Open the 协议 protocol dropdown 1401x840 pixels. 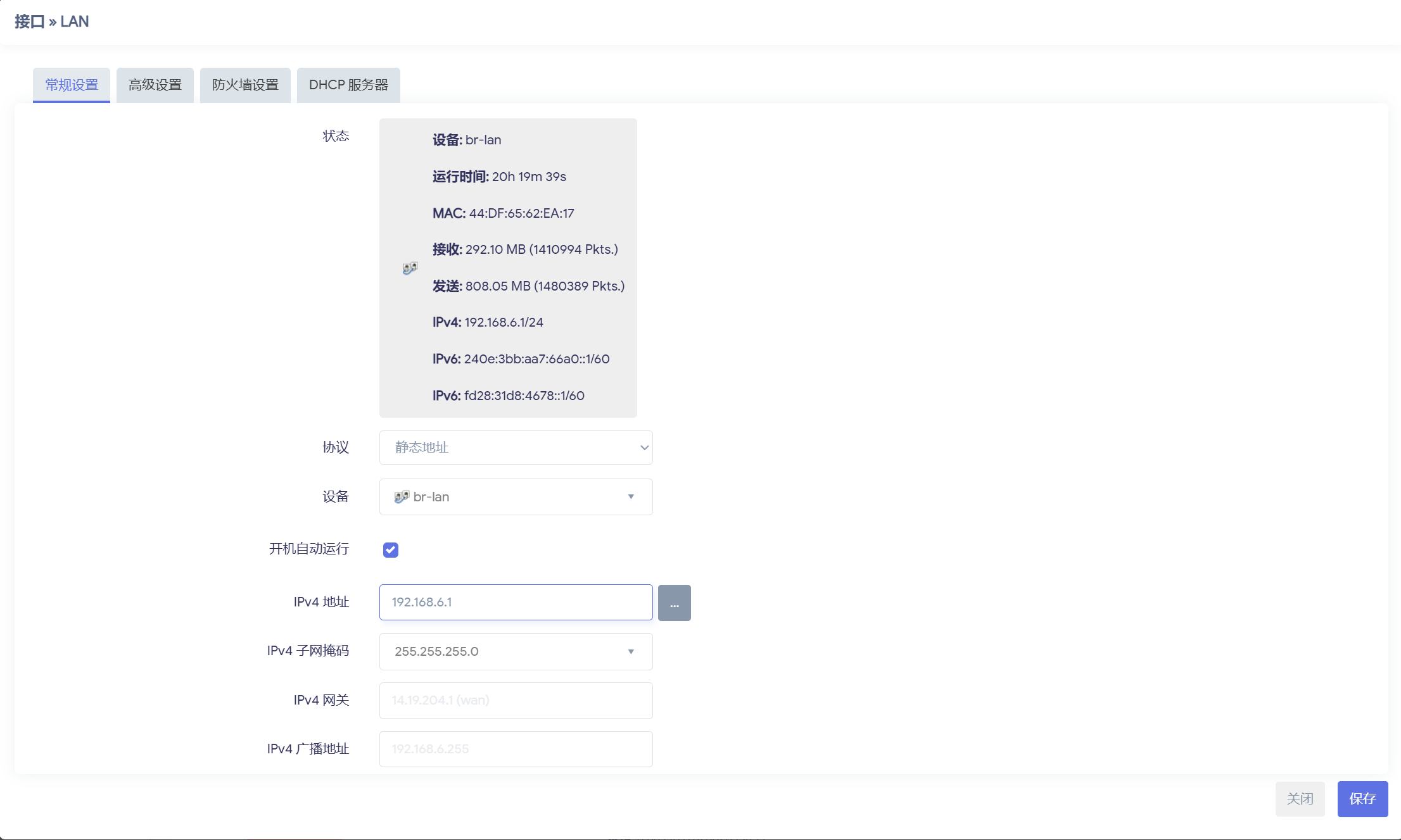pos(516,448)
